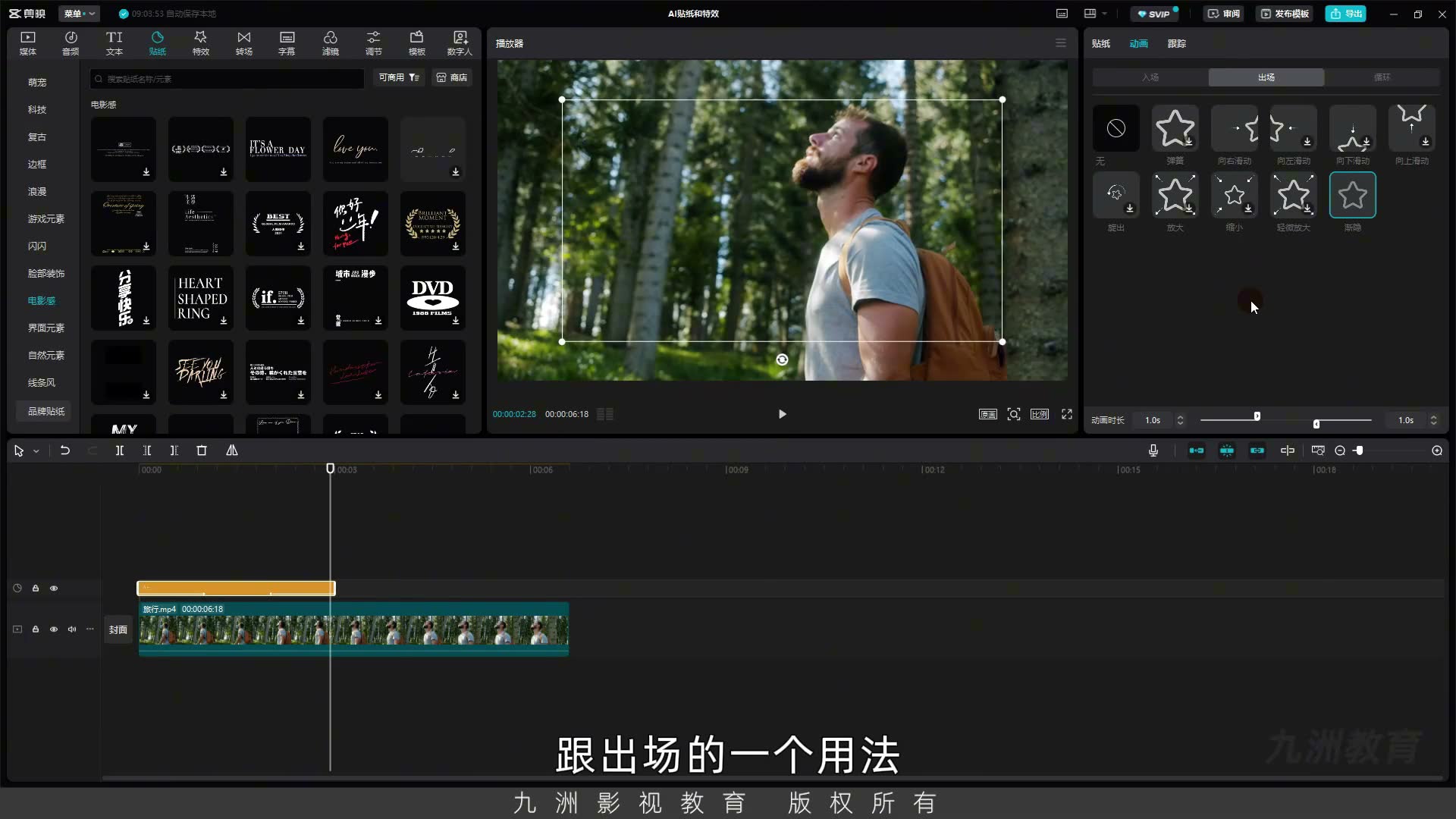Select the 入场 animation tab

point(1150,77)
